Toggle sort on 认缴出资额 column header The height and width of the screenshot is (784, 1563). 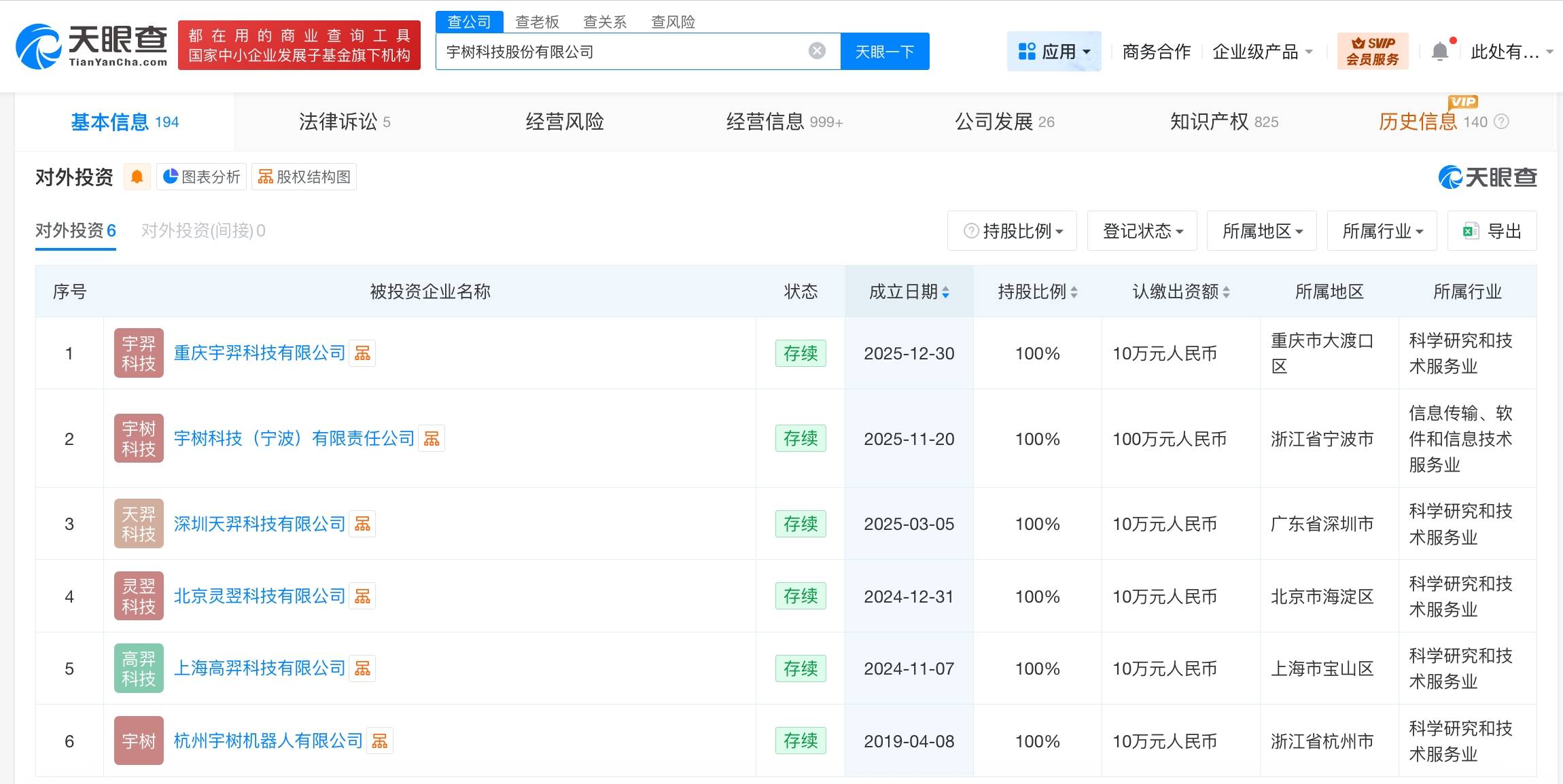pos(1180,292)
